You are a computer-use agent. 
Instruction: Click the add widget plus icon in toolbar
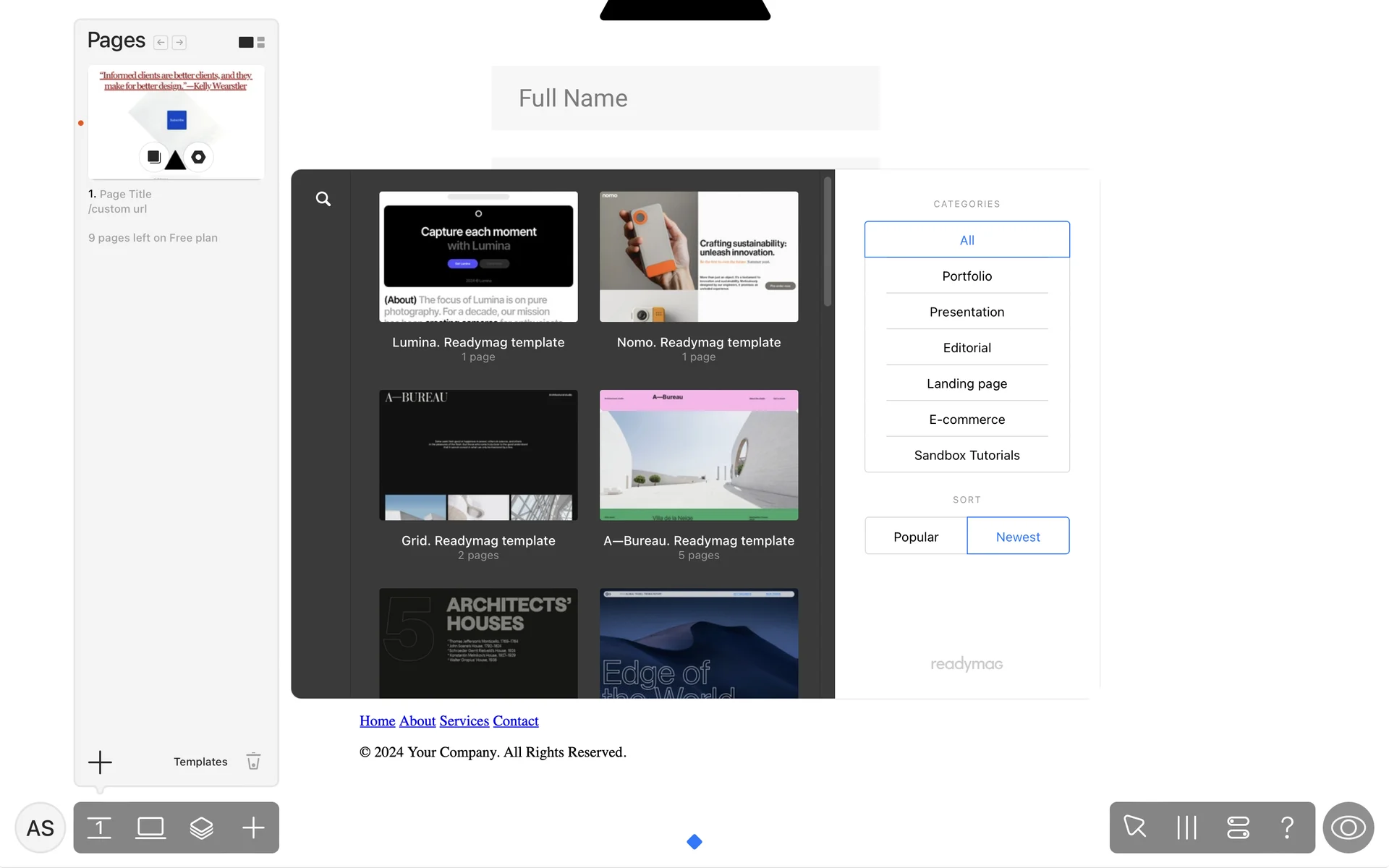pos(253,827)
